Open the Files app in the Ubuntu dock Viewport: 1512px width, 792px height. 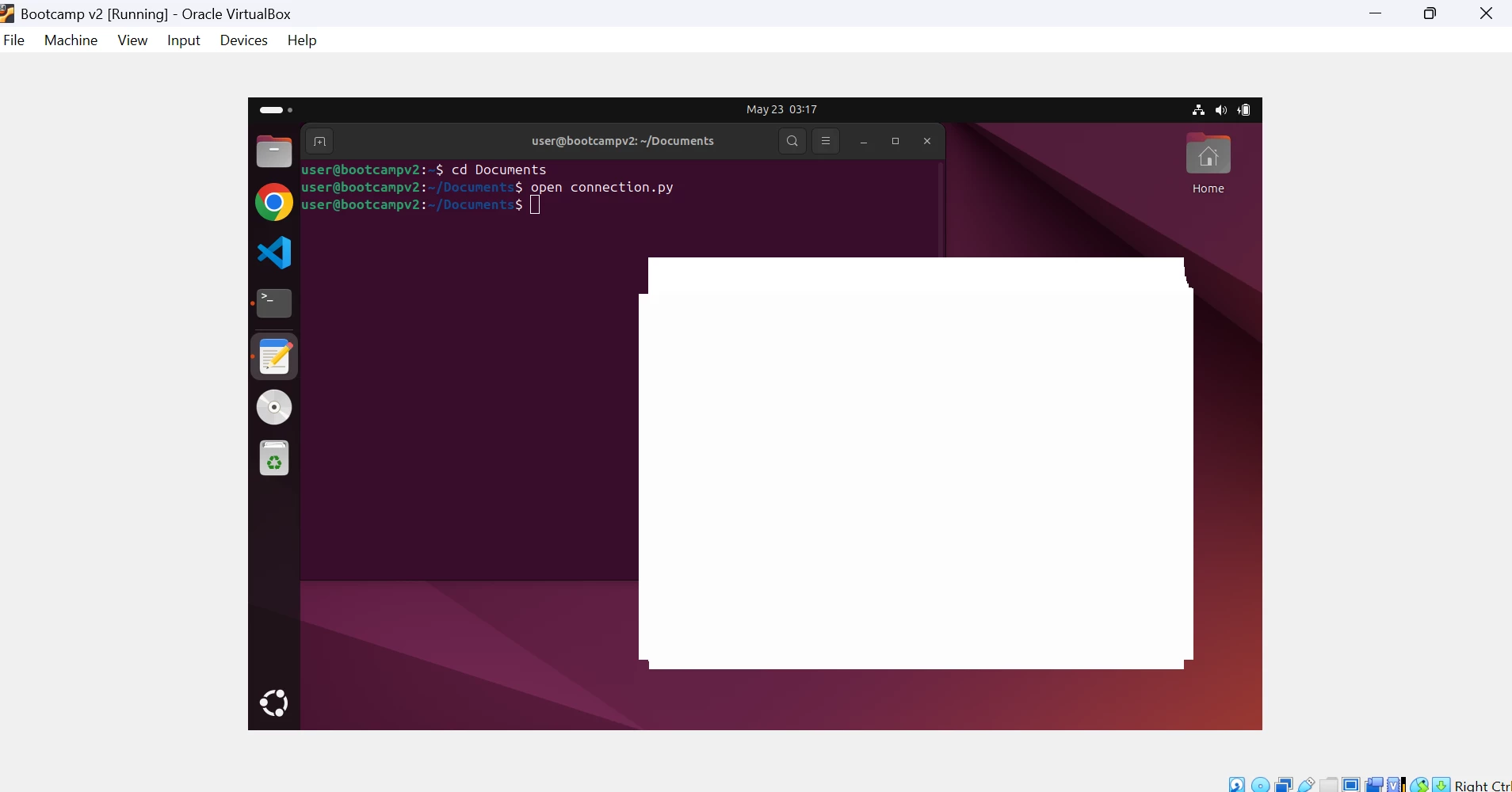point(274,151)
